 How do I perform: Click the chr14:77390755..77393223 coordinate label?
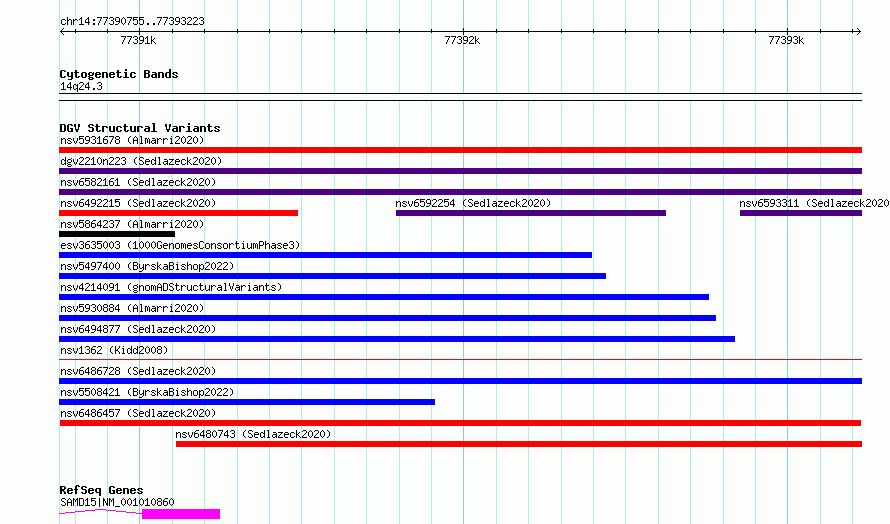click(x=132, y=22)
